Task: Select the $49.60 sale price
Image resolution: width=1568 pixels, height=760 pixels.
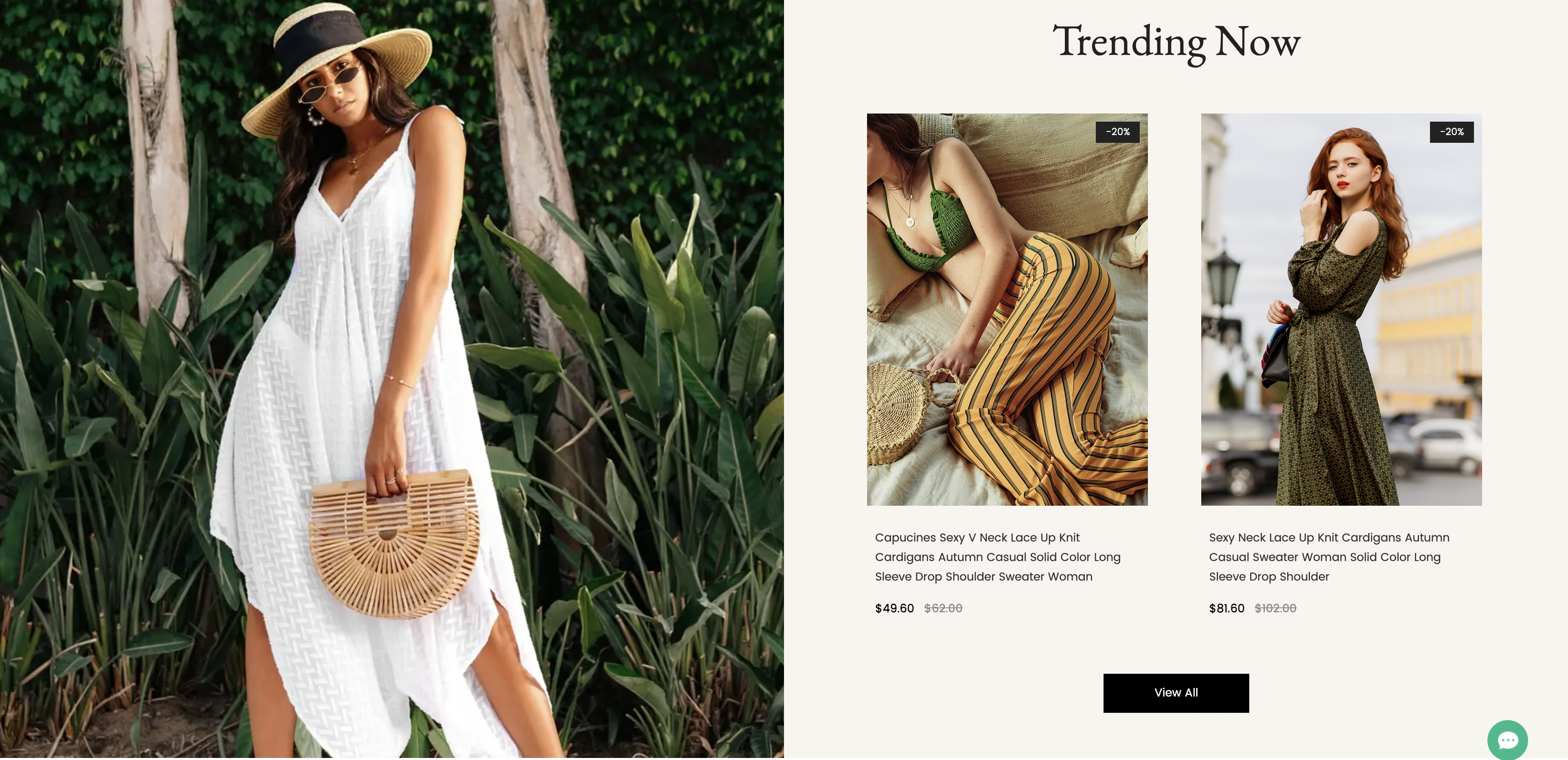Action: click(894, 609)
